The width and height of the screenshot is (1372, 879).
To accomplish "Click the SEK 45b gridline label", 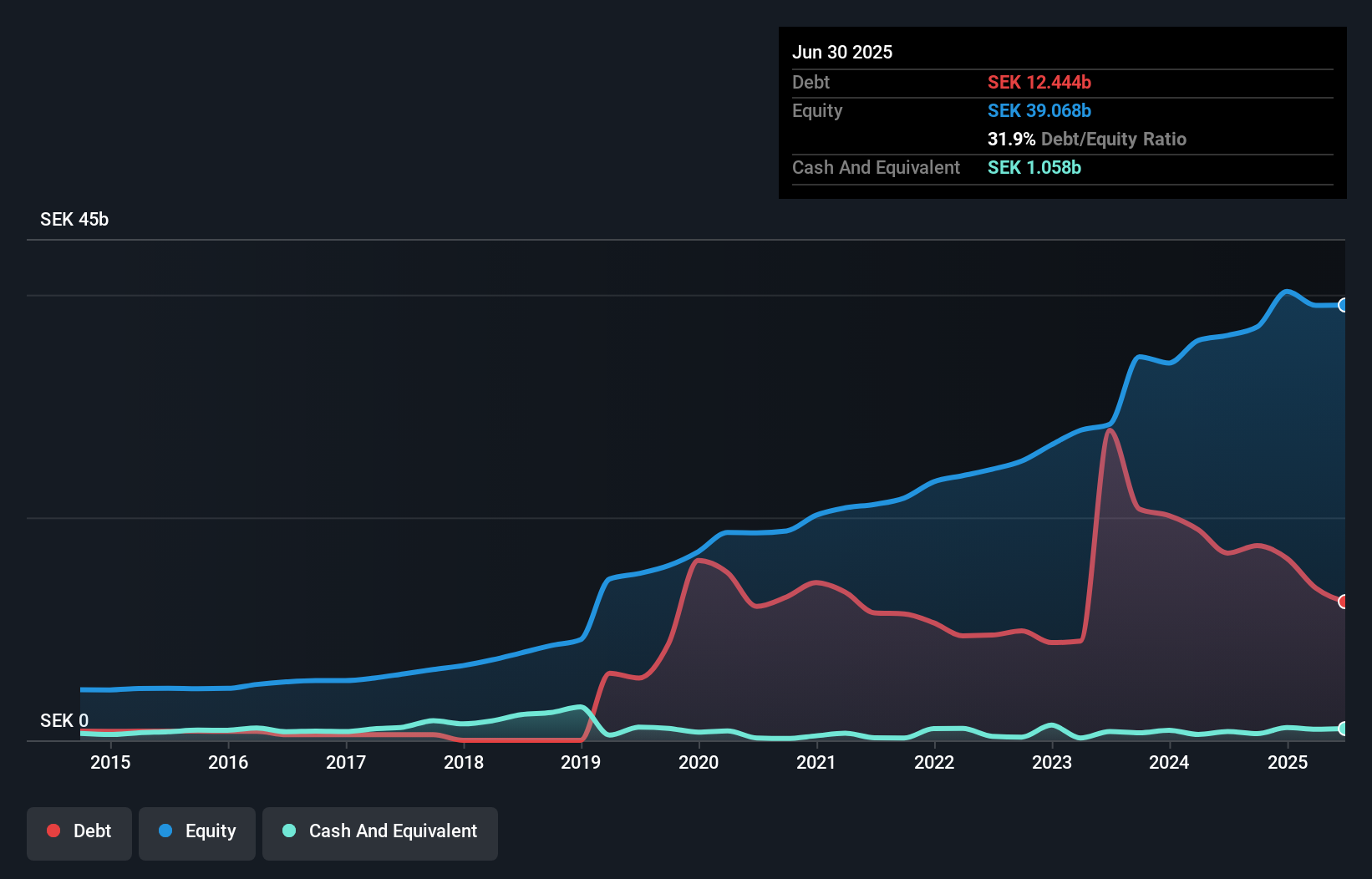I will pyautogui.click(x=74, y=219).
